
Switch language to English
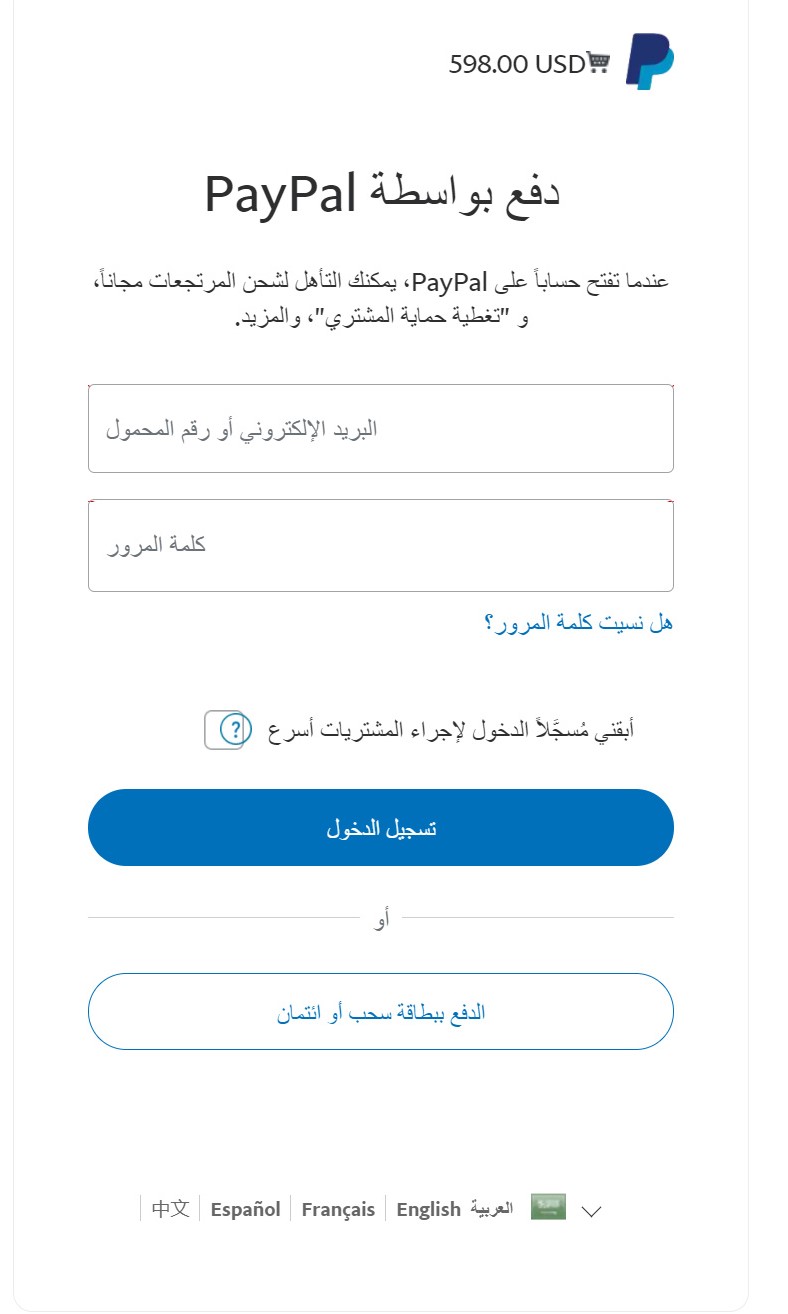click(x=428, y=1209)
